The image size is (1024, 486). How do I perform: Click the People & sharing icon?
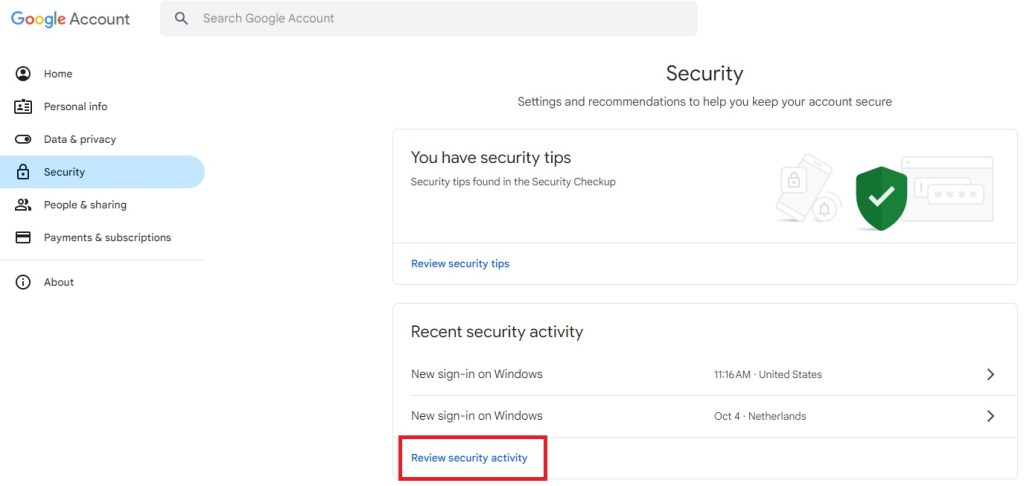(23, 205)
